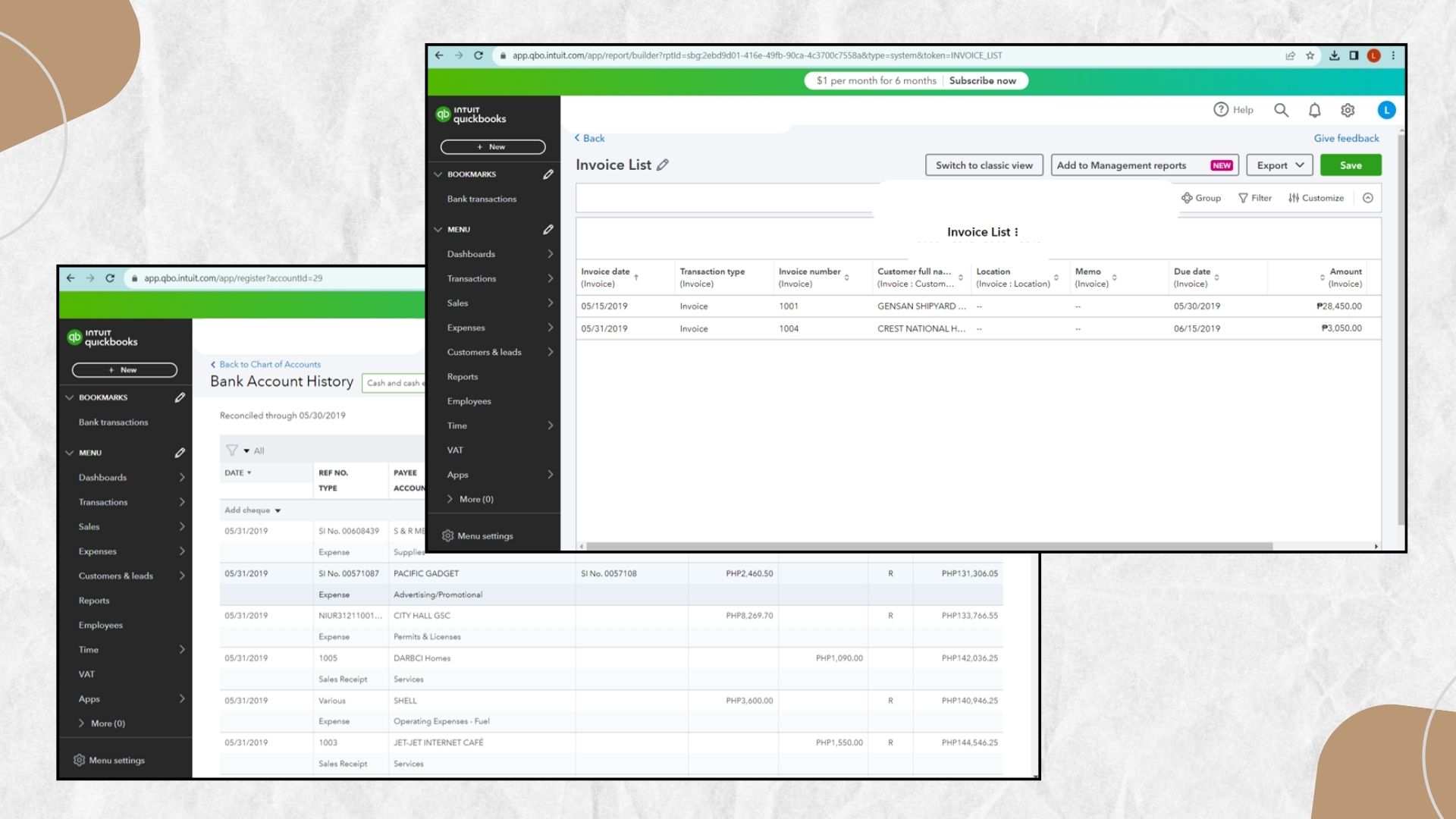Screen dimensions: 1456x819
Task: Open the notifications bell icon
Action: 1314,110
